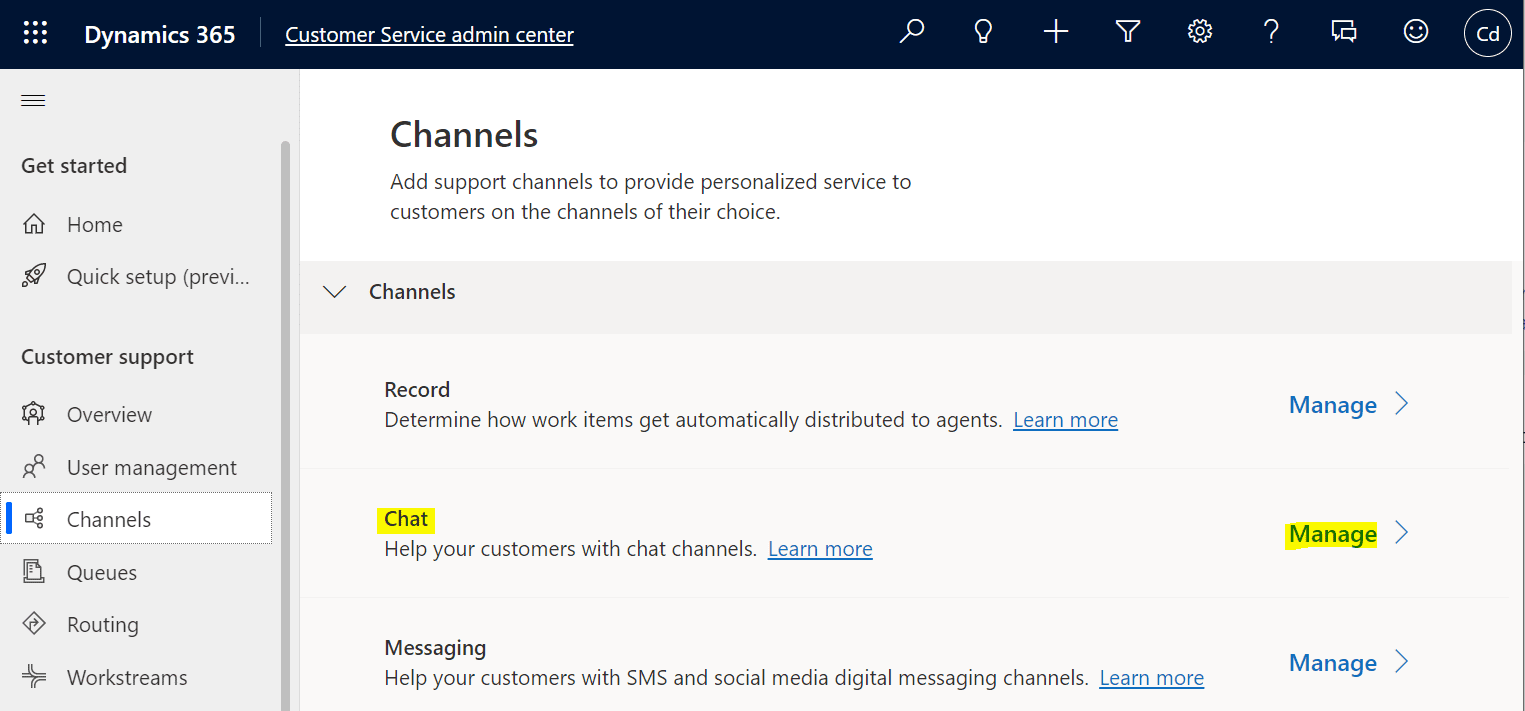Click the Overview sidebar icon
This screenshot has height=711, width=1525.
pyautogui.click(x=34, y=414)
